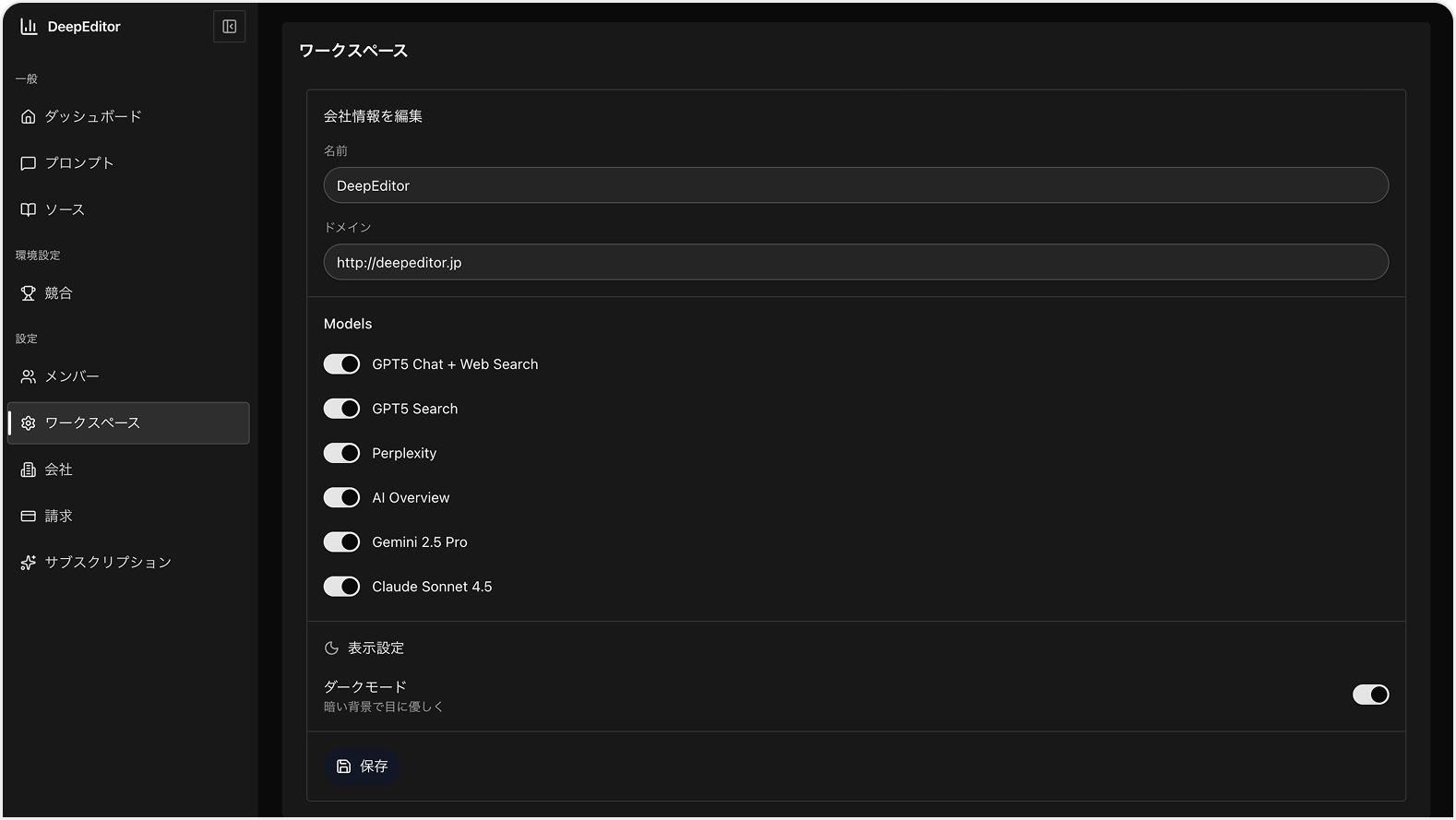The image size is (1456, 820).
Task: Click the sparkle icon for サブスクリプション
Action: coord(29,563)
